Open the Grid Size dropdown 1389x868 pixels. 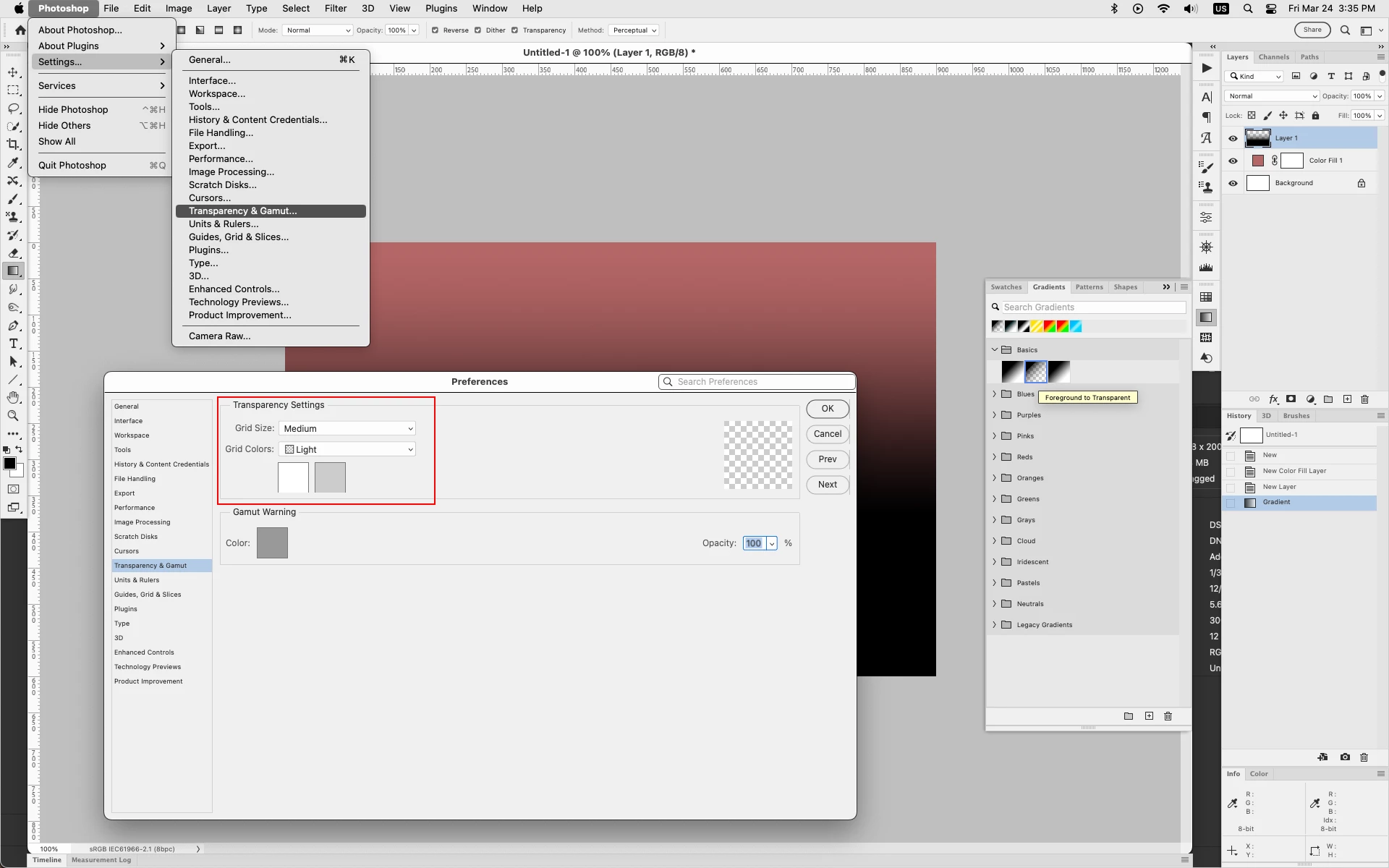pos(347,429)
